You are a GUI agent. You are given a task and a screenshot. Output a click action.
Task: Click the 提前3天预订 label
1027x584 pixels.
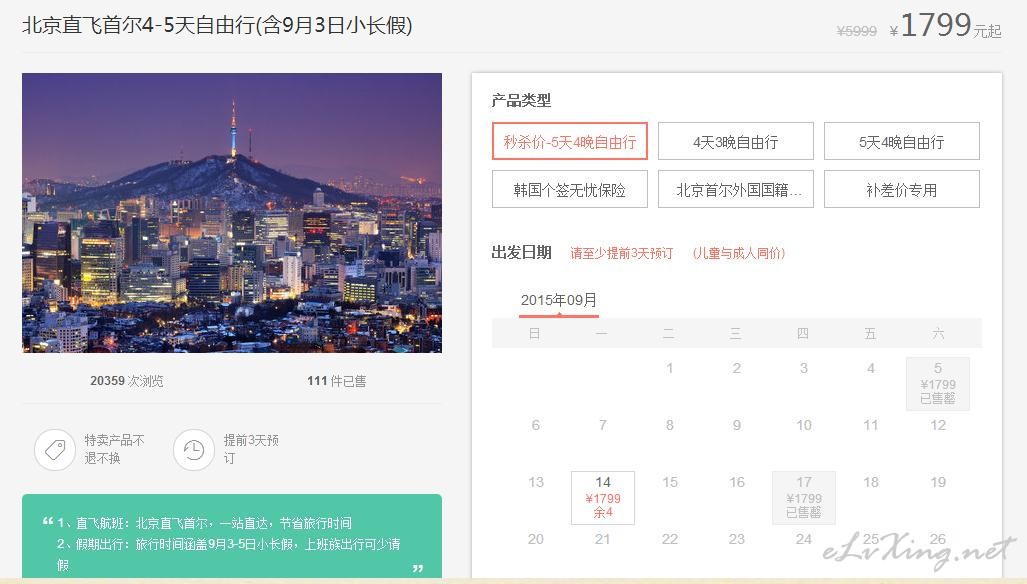(252, 449)
